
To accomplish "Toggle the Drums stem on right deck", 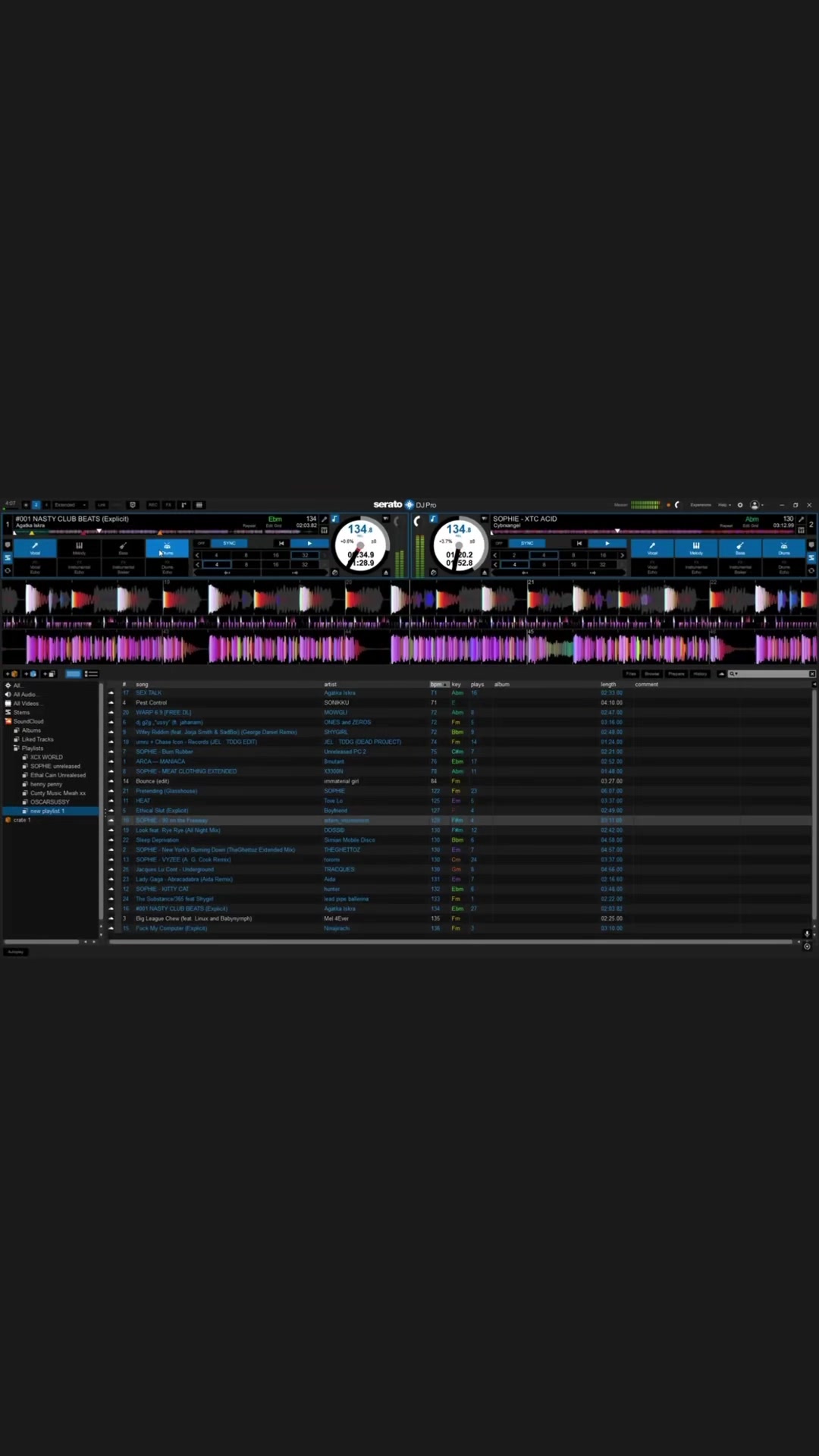I will 784,548.
